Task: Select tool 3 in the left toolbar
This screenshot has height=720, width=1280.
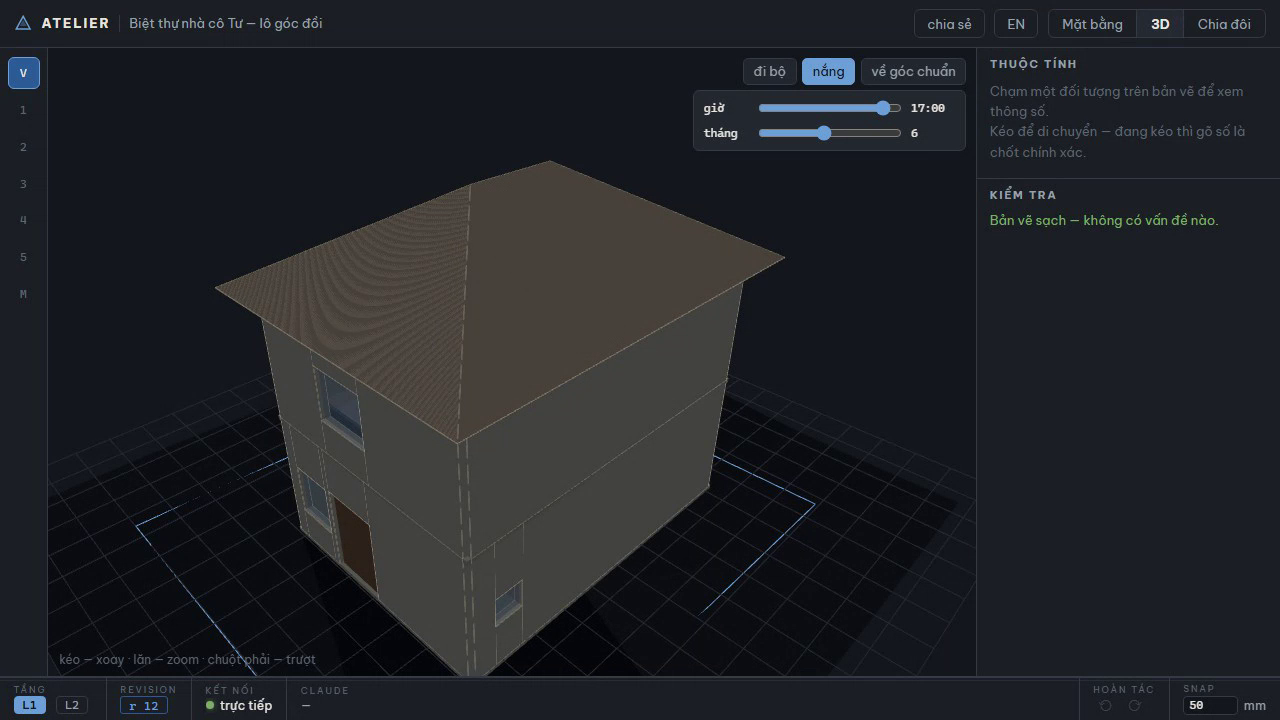Action: pos(24,184)
